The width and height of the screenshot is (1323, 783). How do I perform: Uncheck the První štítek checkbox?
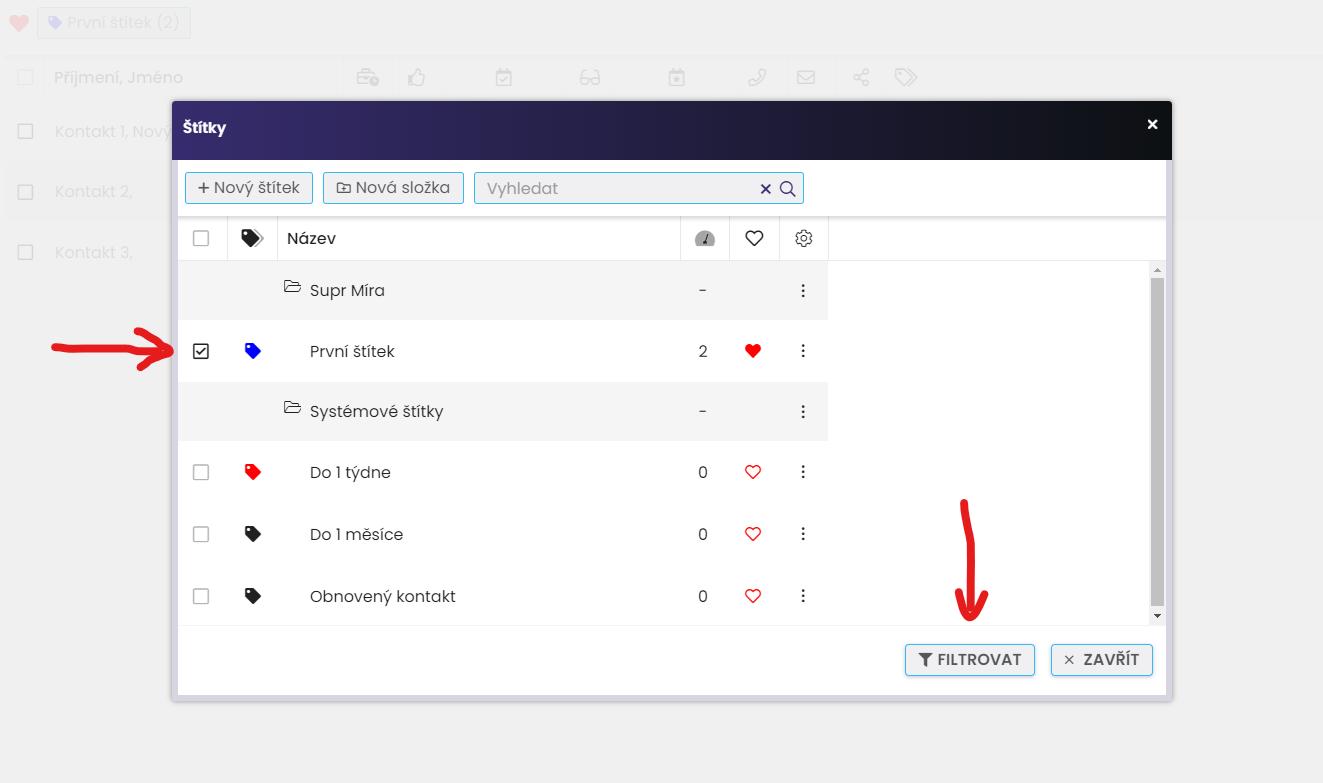tap(201, 351)
